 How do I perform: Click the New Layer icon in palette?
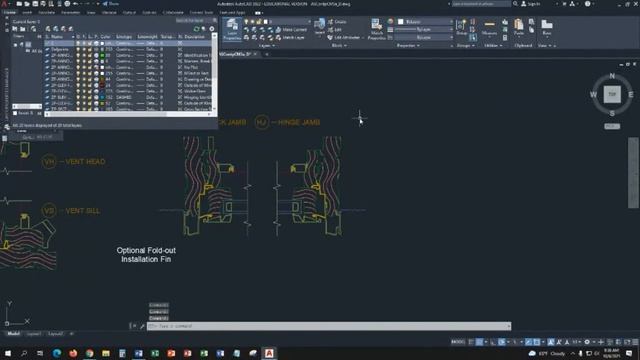[x=48, y=29]
